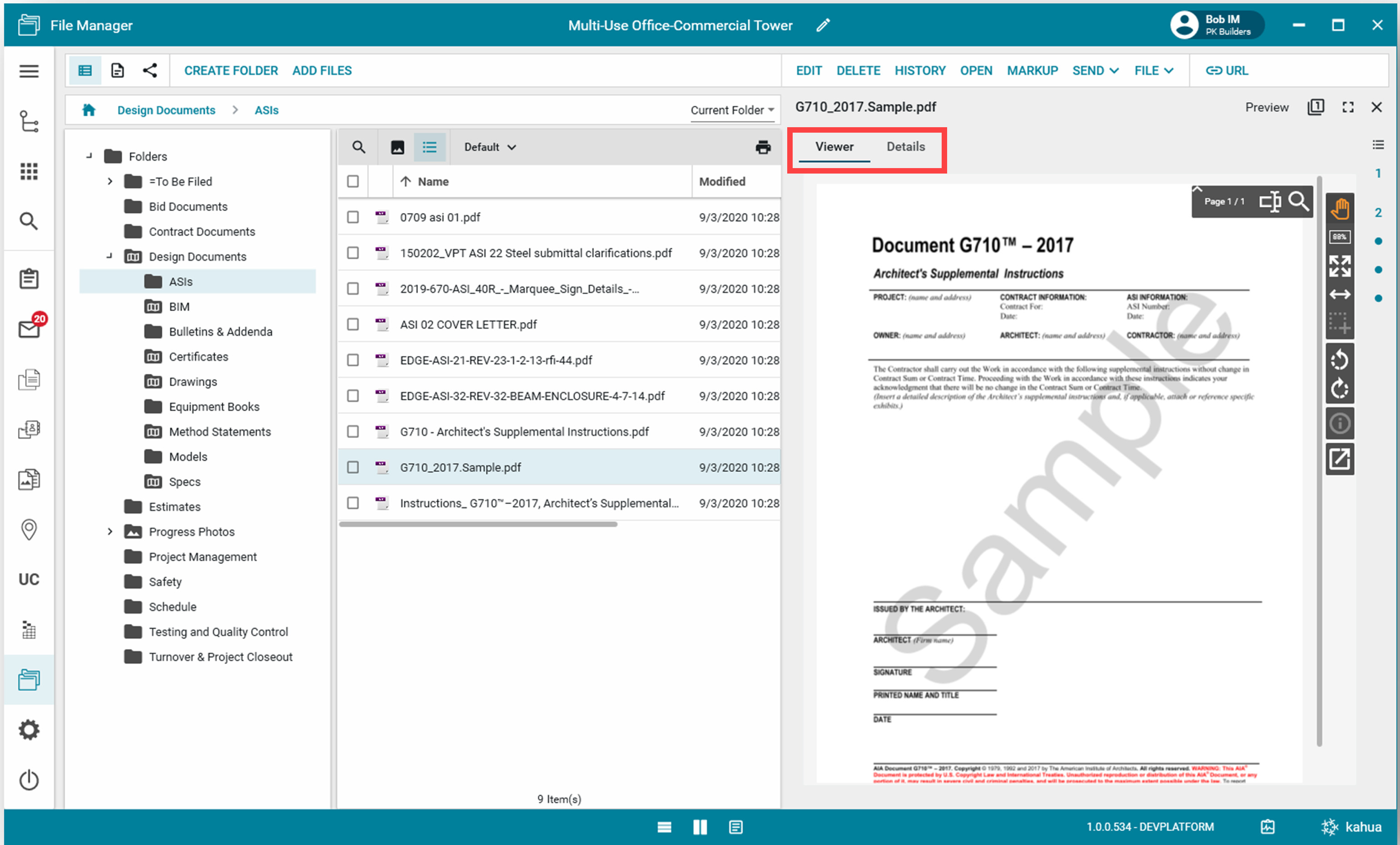Viewport: 1400px width, 845px height.
Task: Tick the checkbox for 0709 asi 01.pdf
Action: [353, 217]
